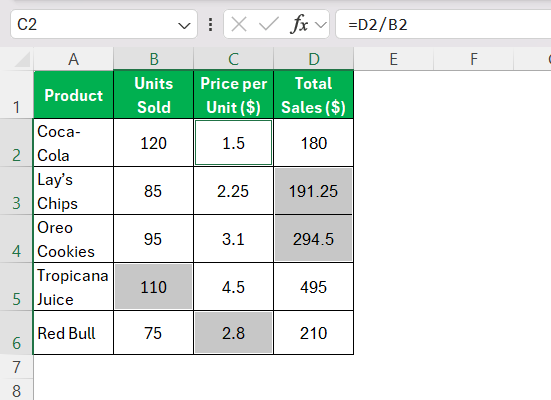The image size is (551, 400).
Task: Click the shaded cell containing 191.25
Action: click(x=314, y=191)
